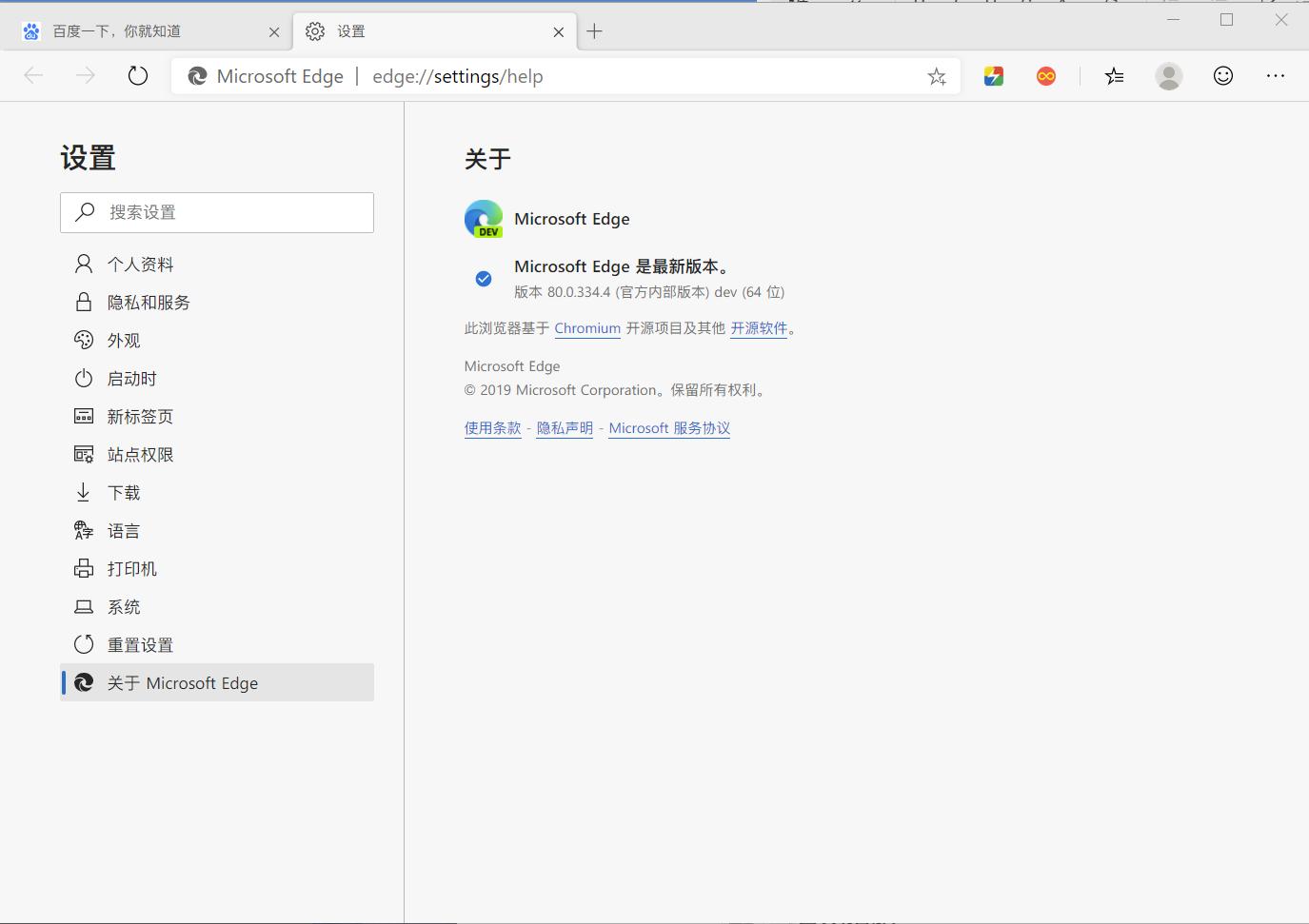Open the 开源软件 link
This screenshot has width=1309, height=924.
(x=759, y=328)
